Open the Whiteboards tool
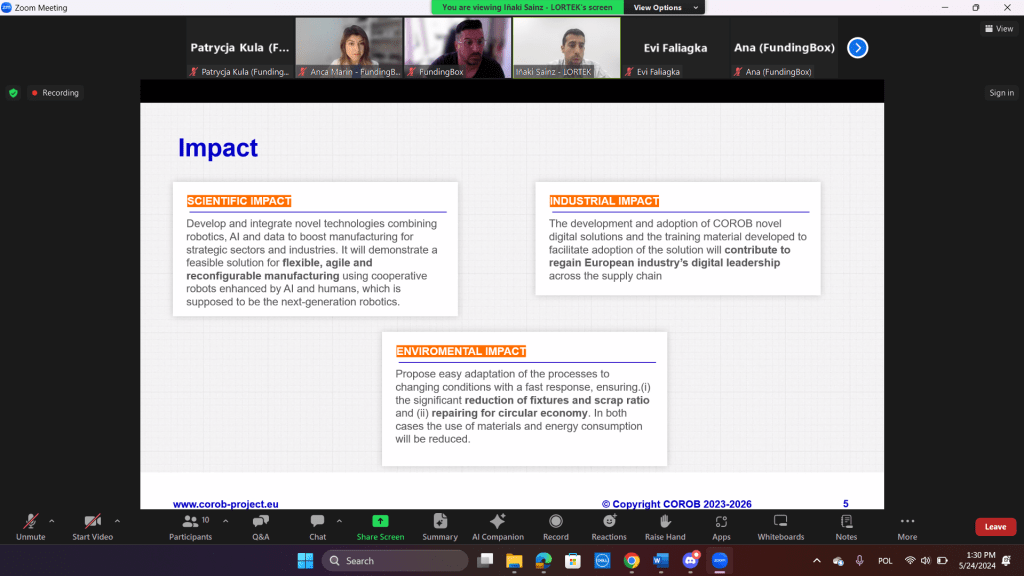 pos(780,527)
